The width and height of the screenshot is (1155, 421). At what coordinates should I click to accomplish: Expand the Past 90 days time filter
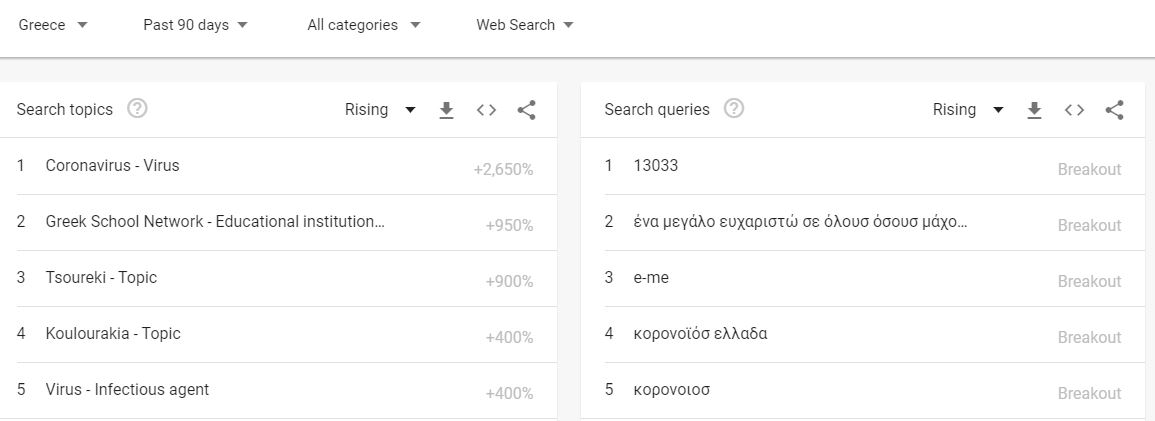[196, 25]
